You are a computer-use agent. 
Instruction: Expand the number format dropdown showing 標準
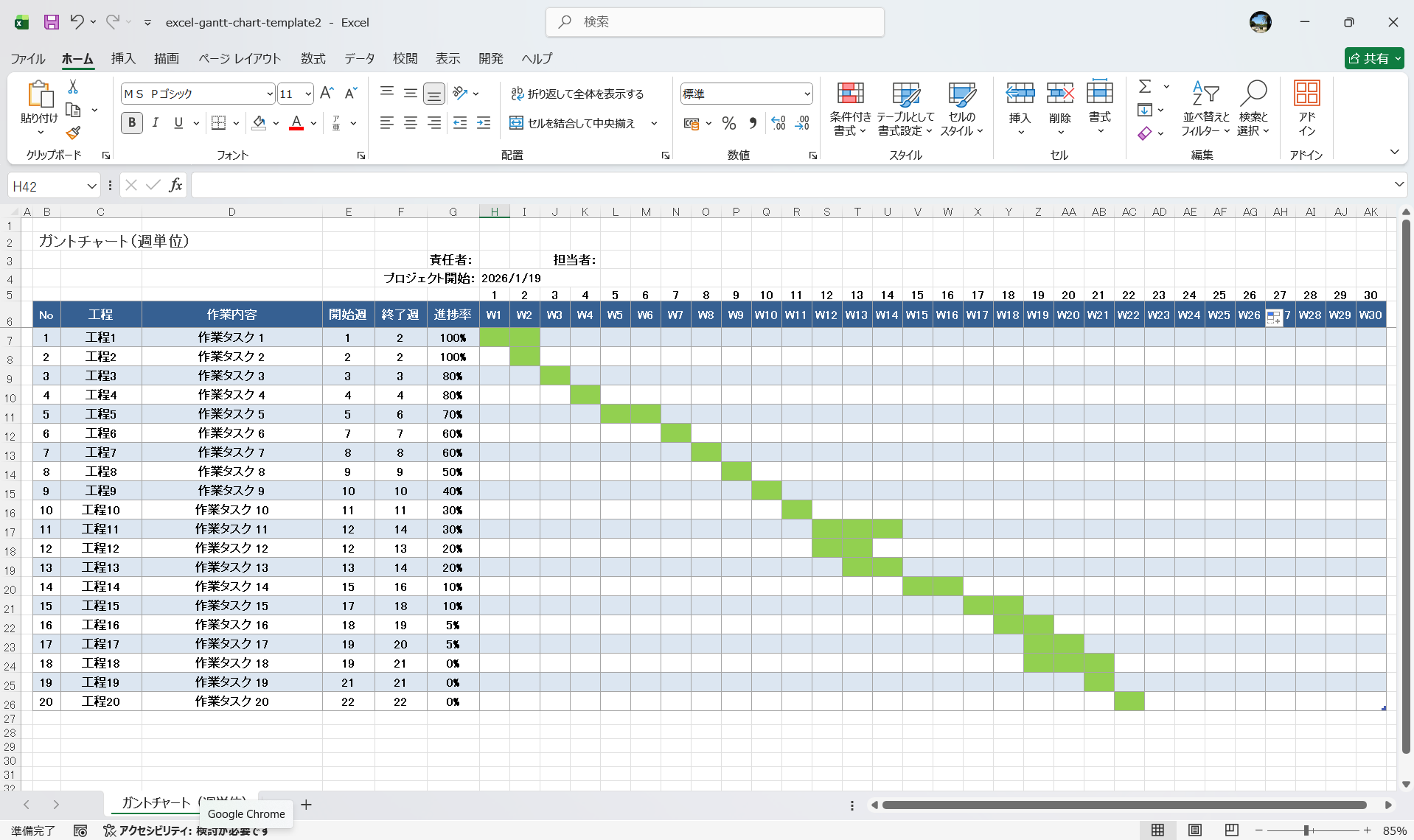[807, 94]
